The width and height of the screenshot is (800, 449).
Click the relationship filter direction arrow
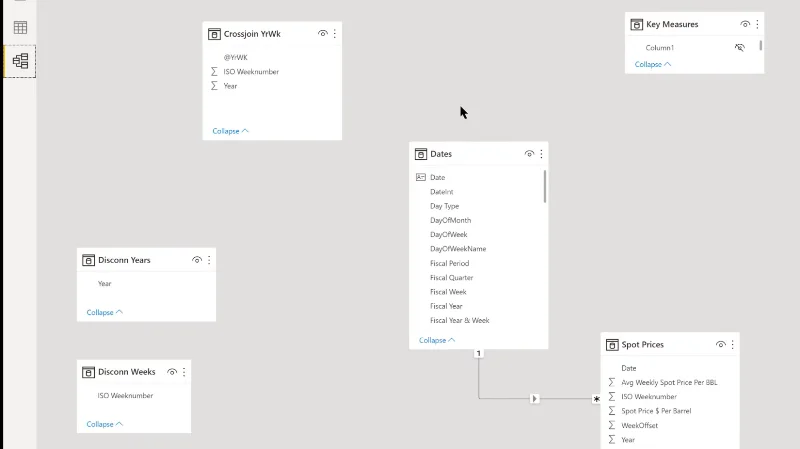coord(534,398)
